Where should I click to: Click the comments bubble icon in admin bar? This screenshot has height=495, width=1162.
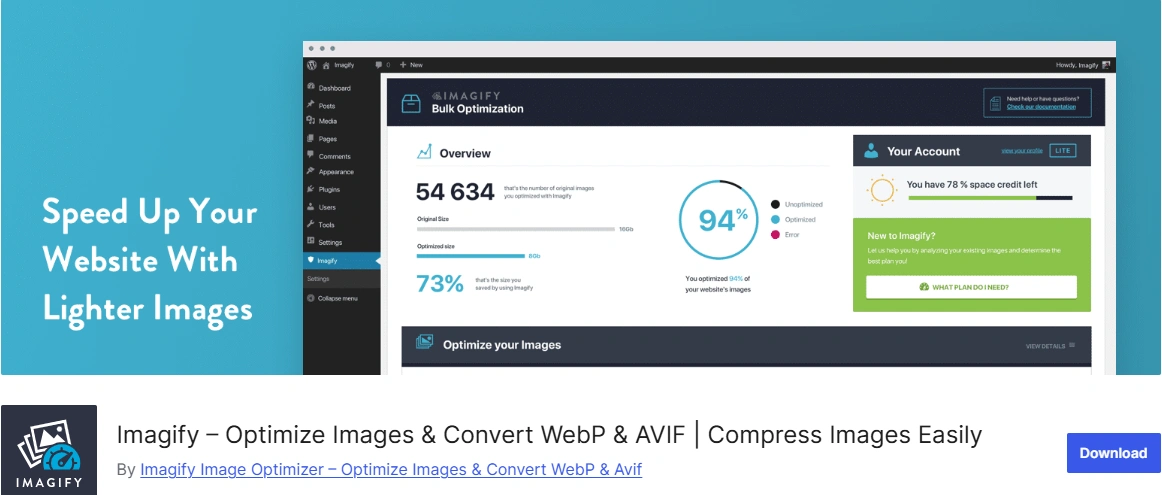(x=379, y=65)
